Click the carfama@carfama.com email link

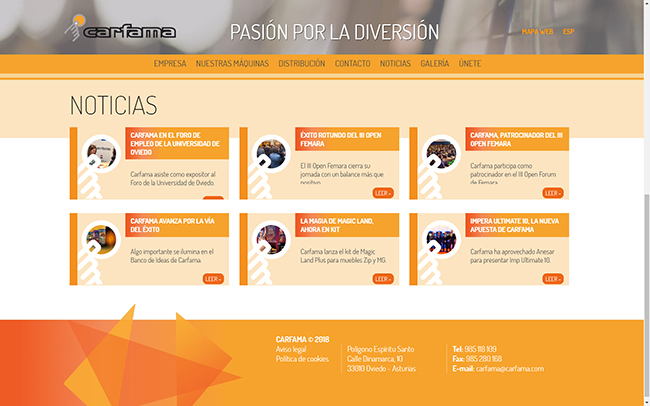tap(509, 369)
